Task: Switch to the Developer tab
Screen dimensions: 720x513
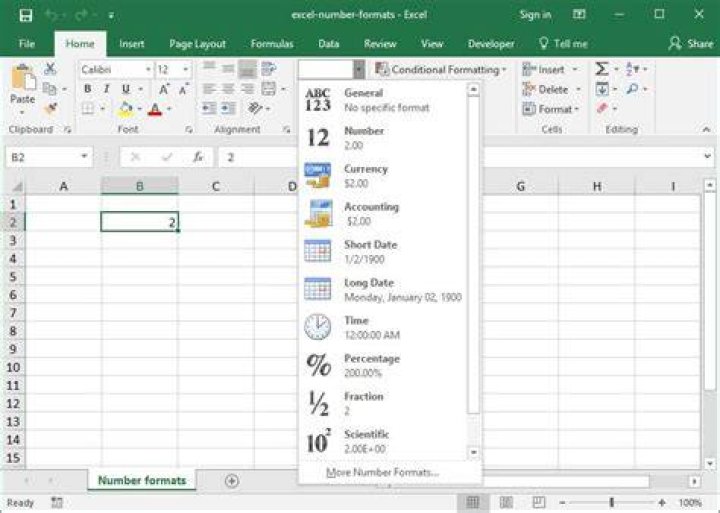Action: (491, 44)
